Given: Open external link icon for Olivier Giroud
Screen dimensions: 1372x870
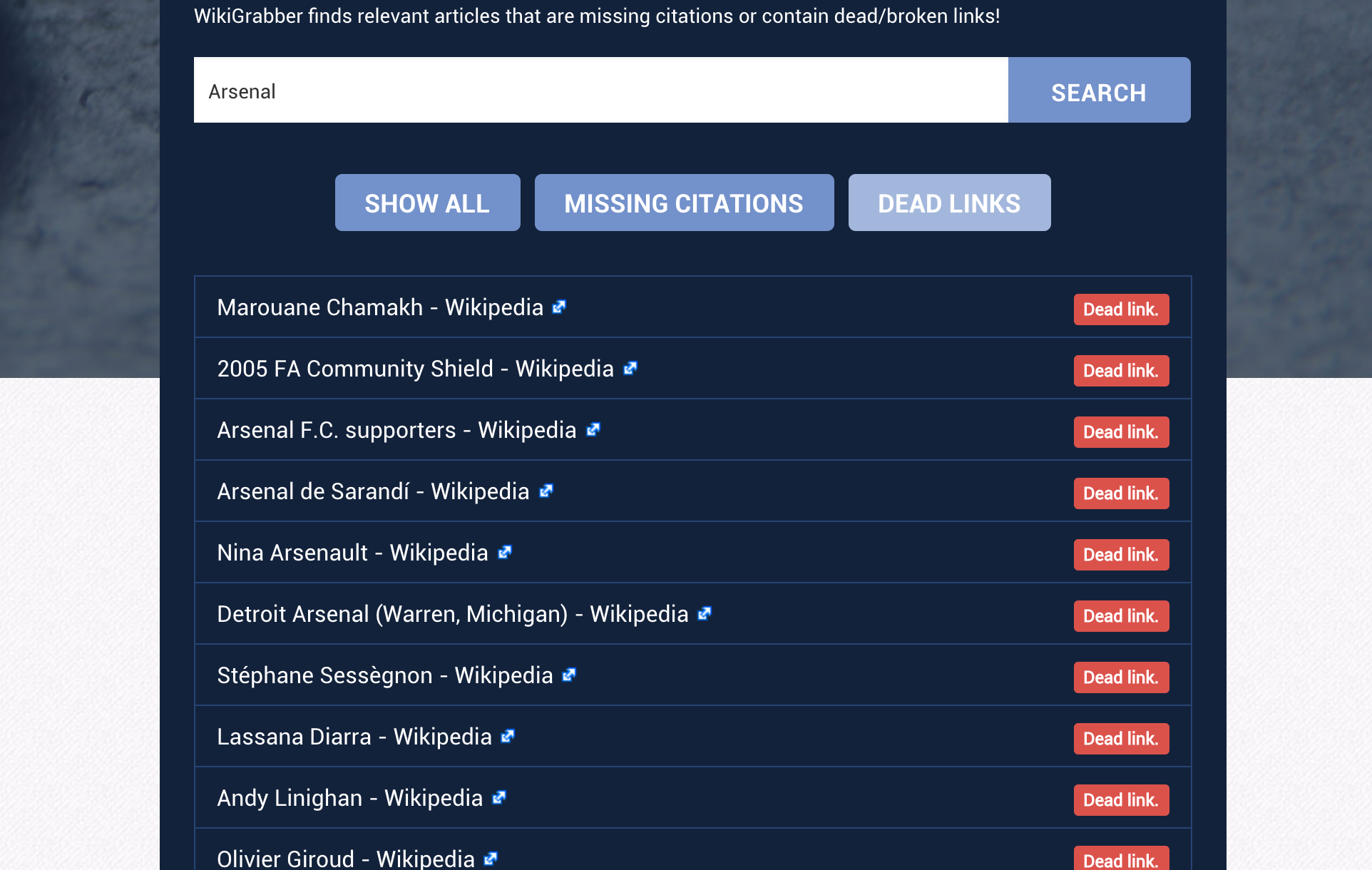Looking at the screenshot, I should coord(491,859).
